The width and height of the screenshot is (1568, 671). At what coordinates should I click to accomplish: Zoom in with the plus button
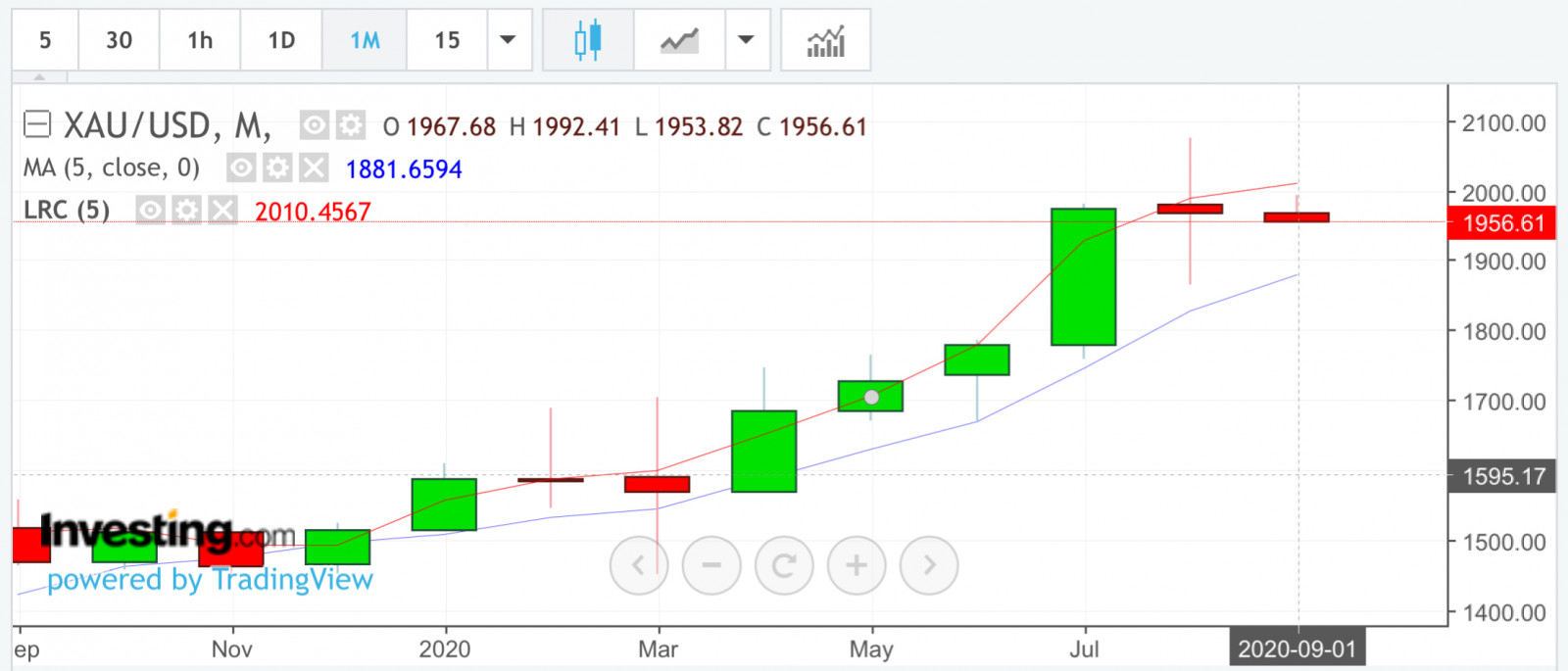tap(857, 565)
